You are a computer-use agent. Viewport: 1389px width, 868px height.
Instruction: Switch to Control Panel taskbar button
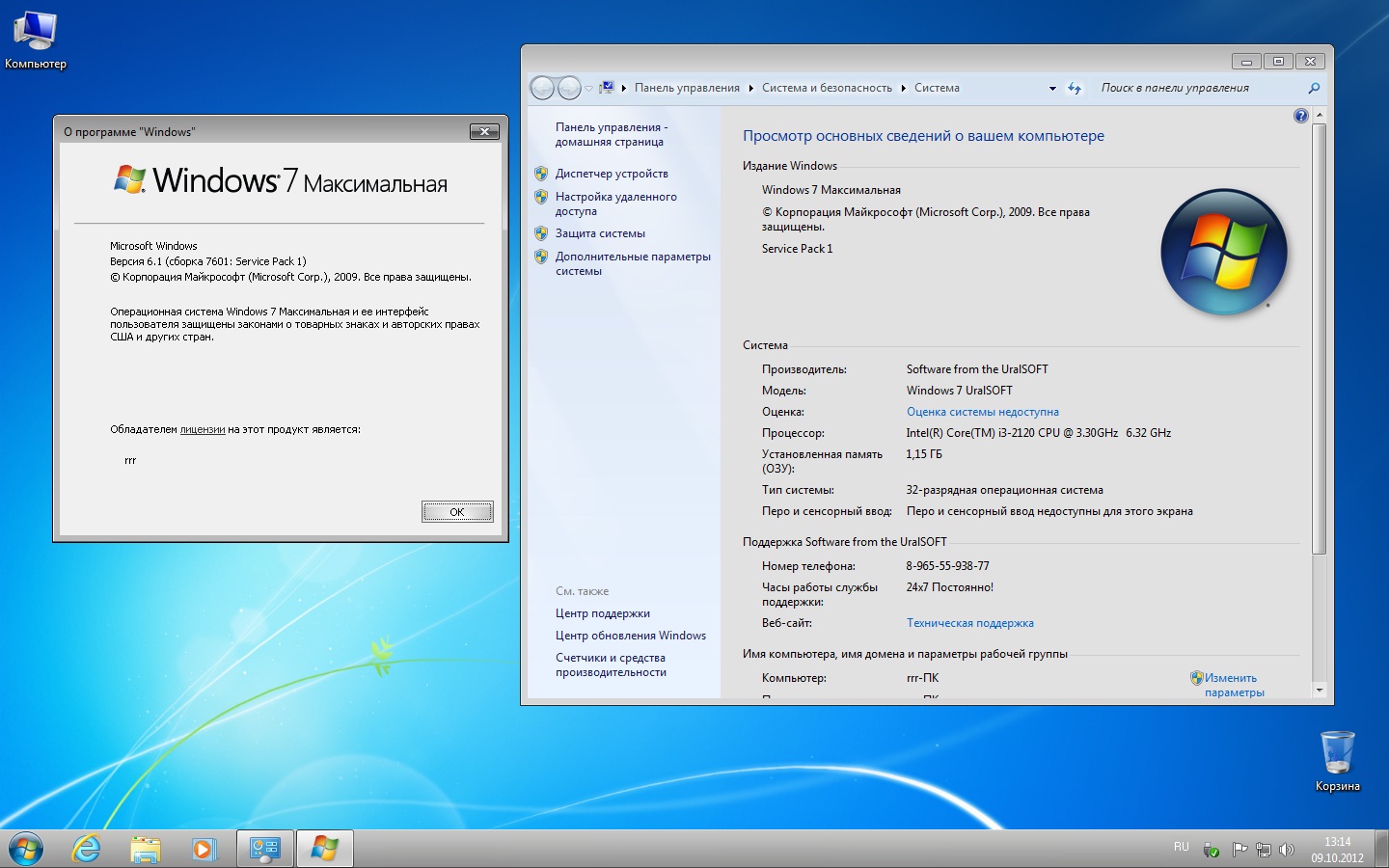pos(264,849)
